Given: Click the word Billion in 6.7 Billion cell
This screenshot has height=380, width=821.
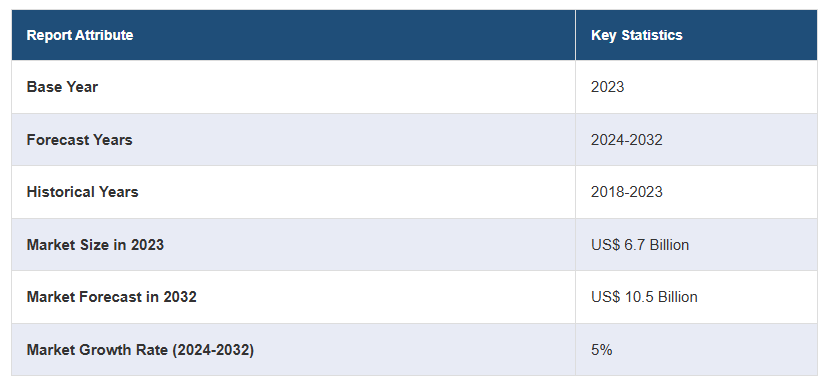Looking at the screenshot, I should [x=669, y=244].
